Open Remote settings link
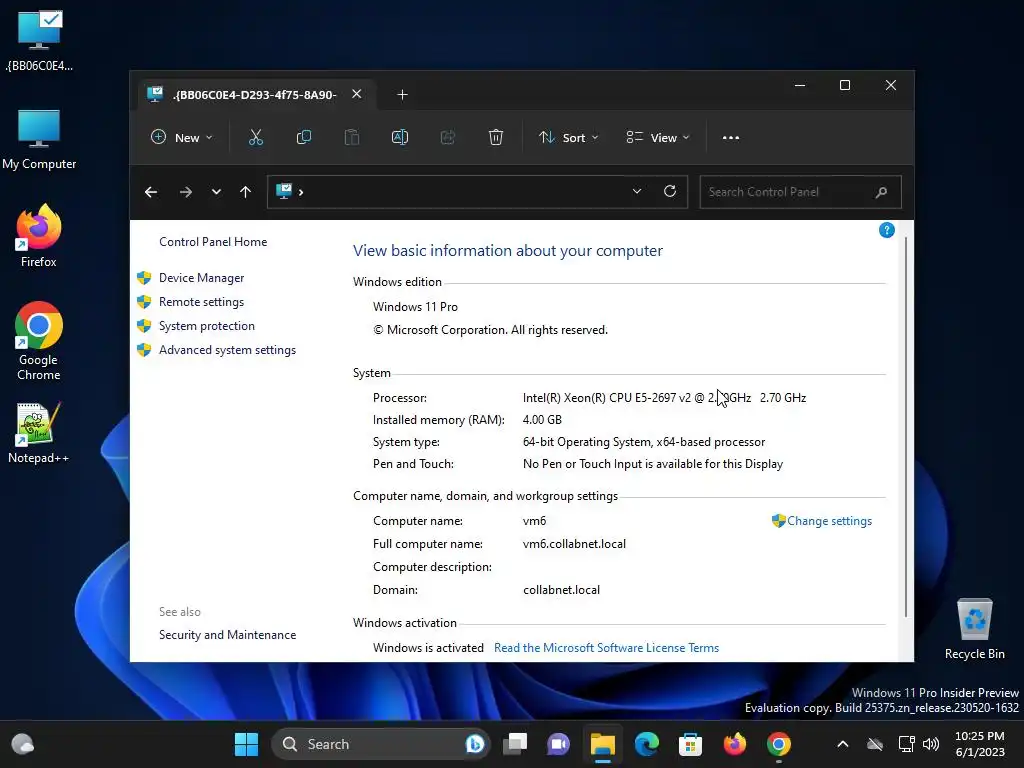The height and width of the screenshot is (768, 1024). pyautogui.click(x=201, y=302)
